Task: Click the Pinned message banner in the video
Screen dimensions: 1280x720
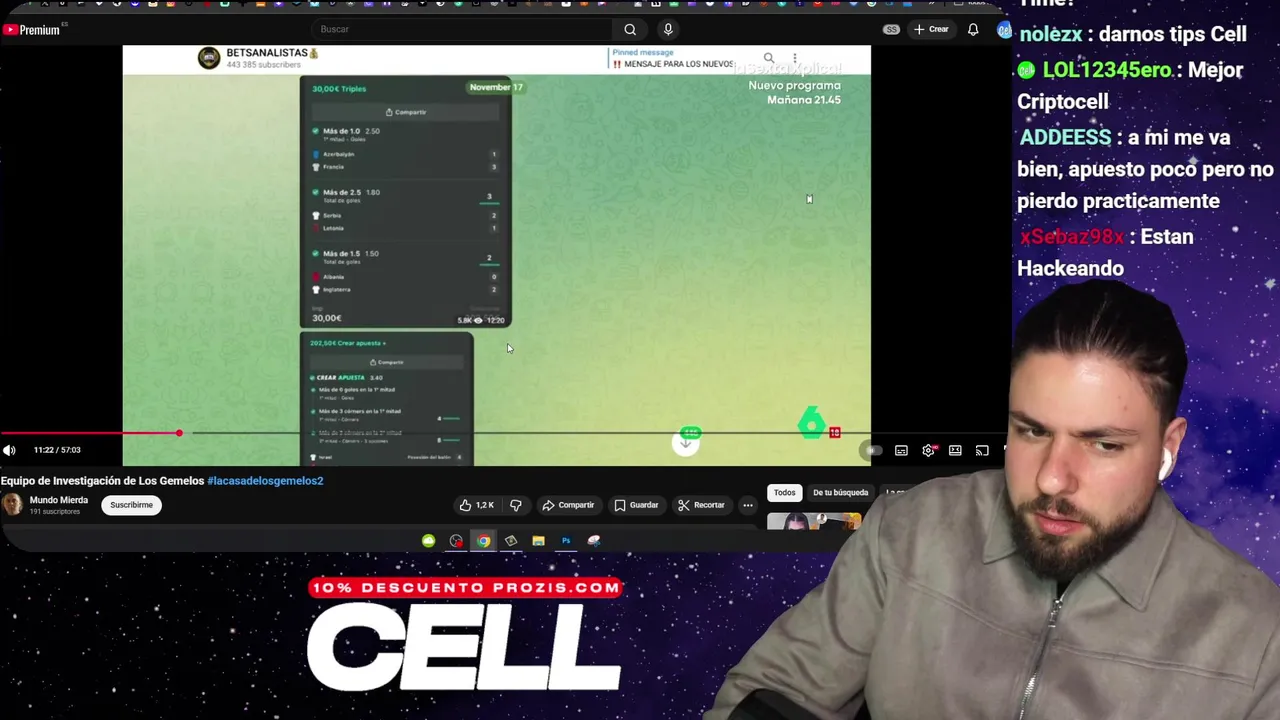Action: pyautogui.click(x=672, y=58)
